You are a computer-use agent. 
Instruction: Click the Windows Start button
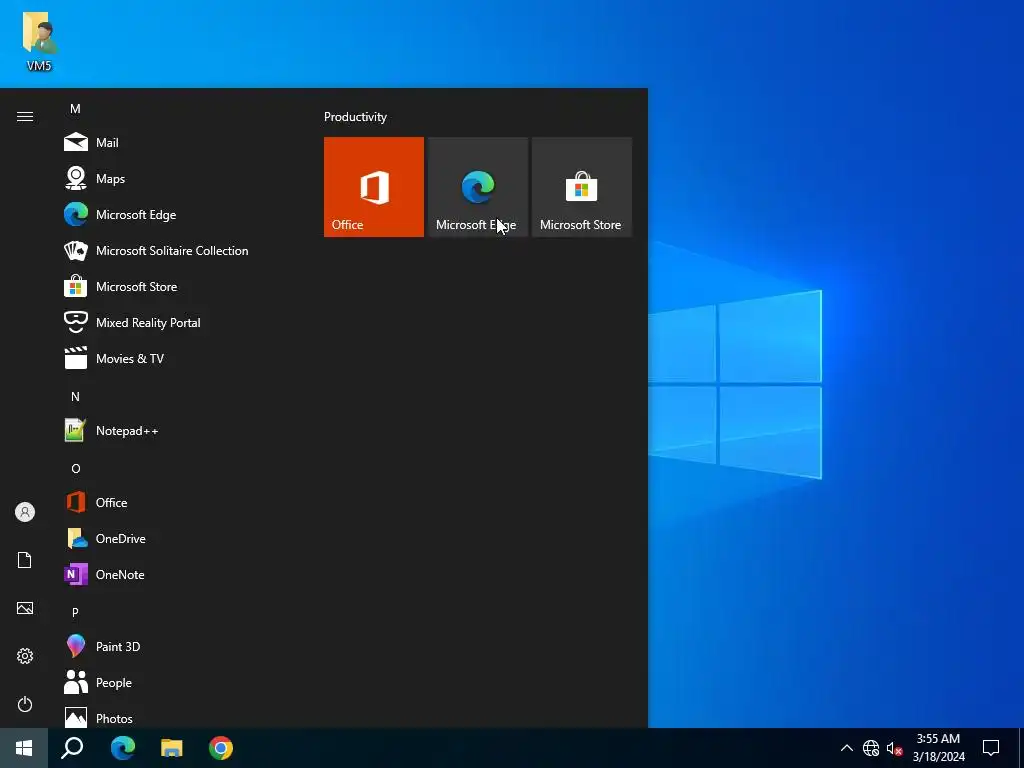click(24, 748)
